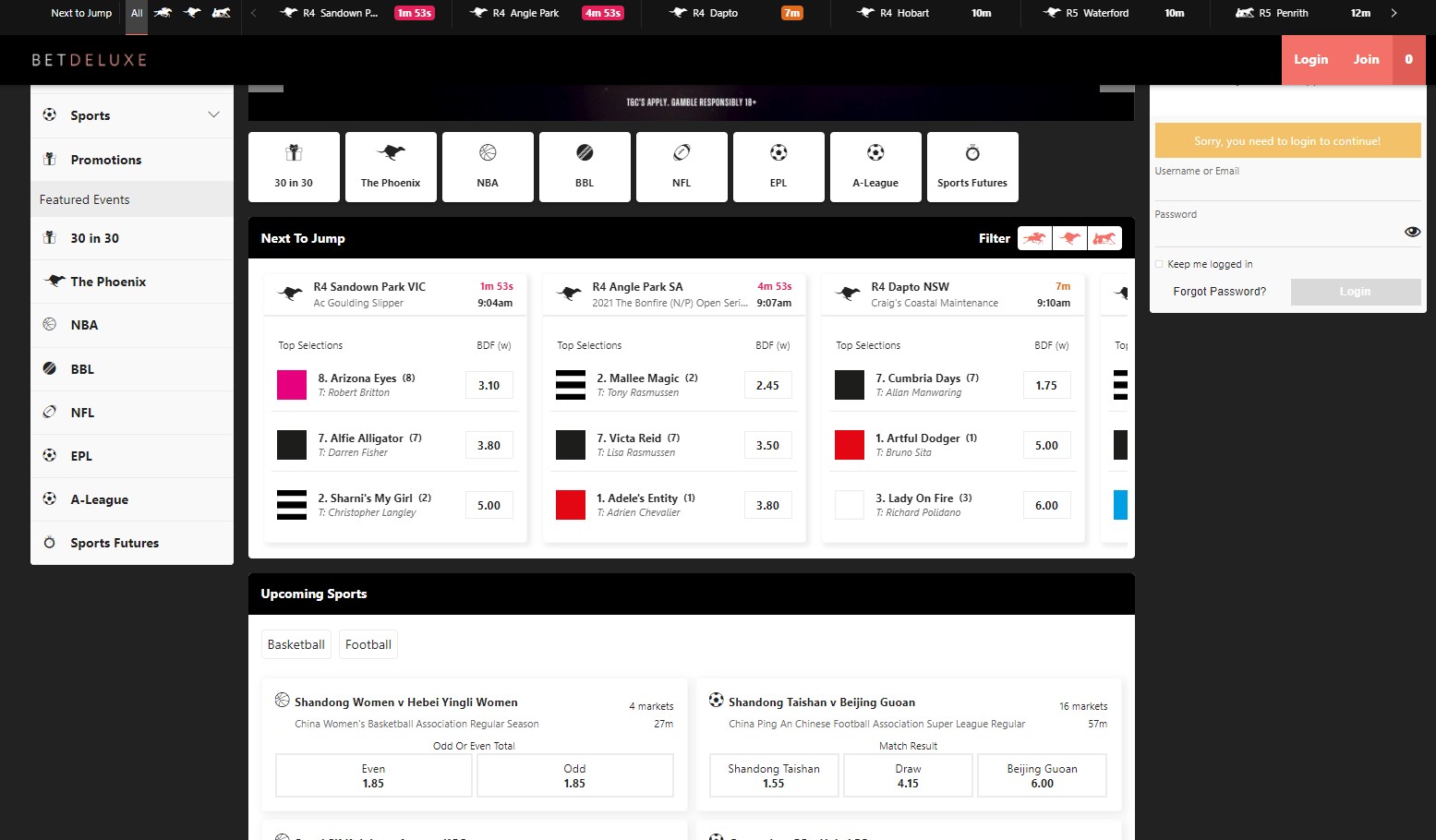Show Basketball upcoming sports
The width and height of the screenshot is (1436, 840).
(296, 644)
